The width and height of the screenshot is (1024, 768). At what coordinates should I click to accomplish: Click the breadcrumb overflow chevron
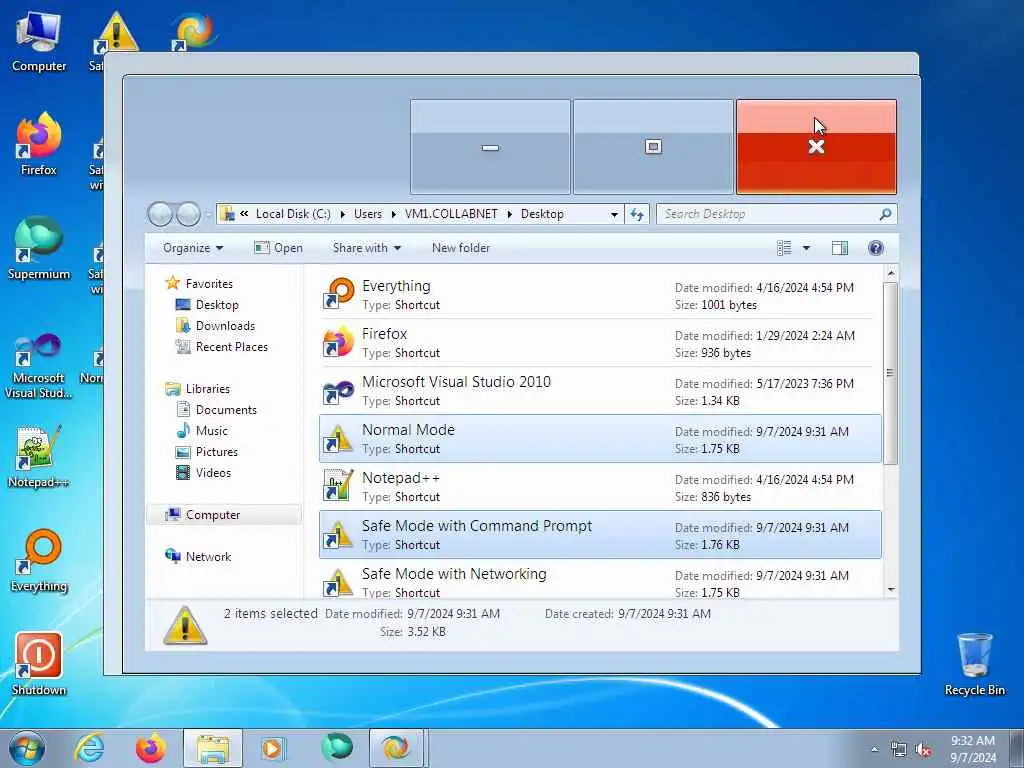pyautogui.click(x=244, y=214)
